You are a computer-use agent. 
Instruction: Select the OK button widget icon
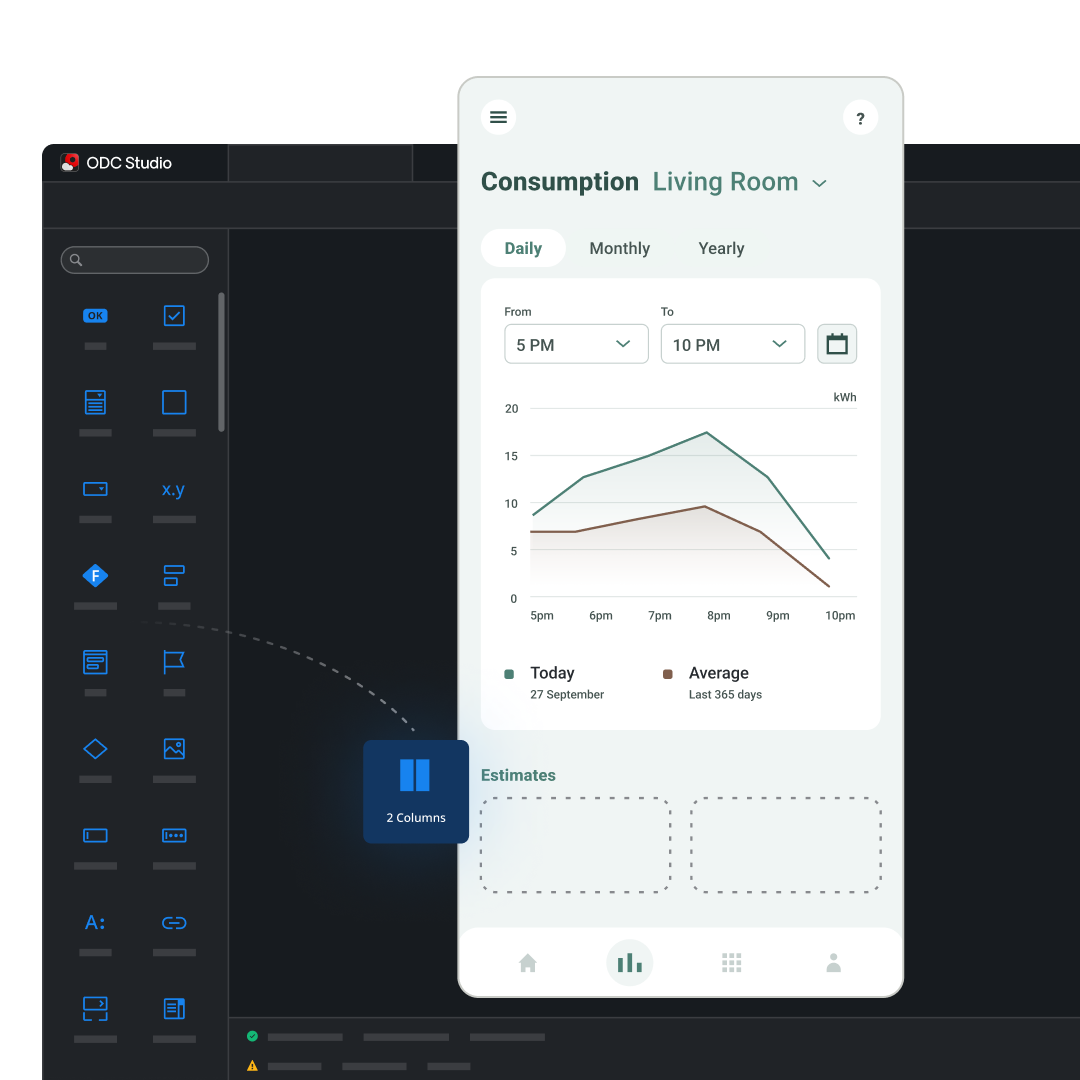point(95,316)
